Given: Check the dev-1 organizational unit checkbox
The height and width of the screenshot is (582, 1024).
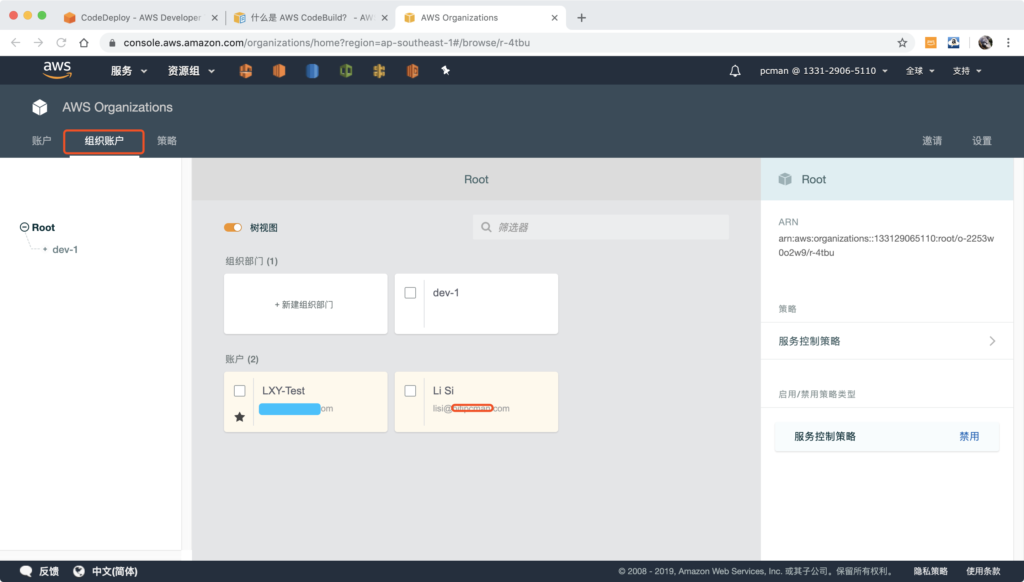Looking at the screenshot, I should click(x=410, y=293).
